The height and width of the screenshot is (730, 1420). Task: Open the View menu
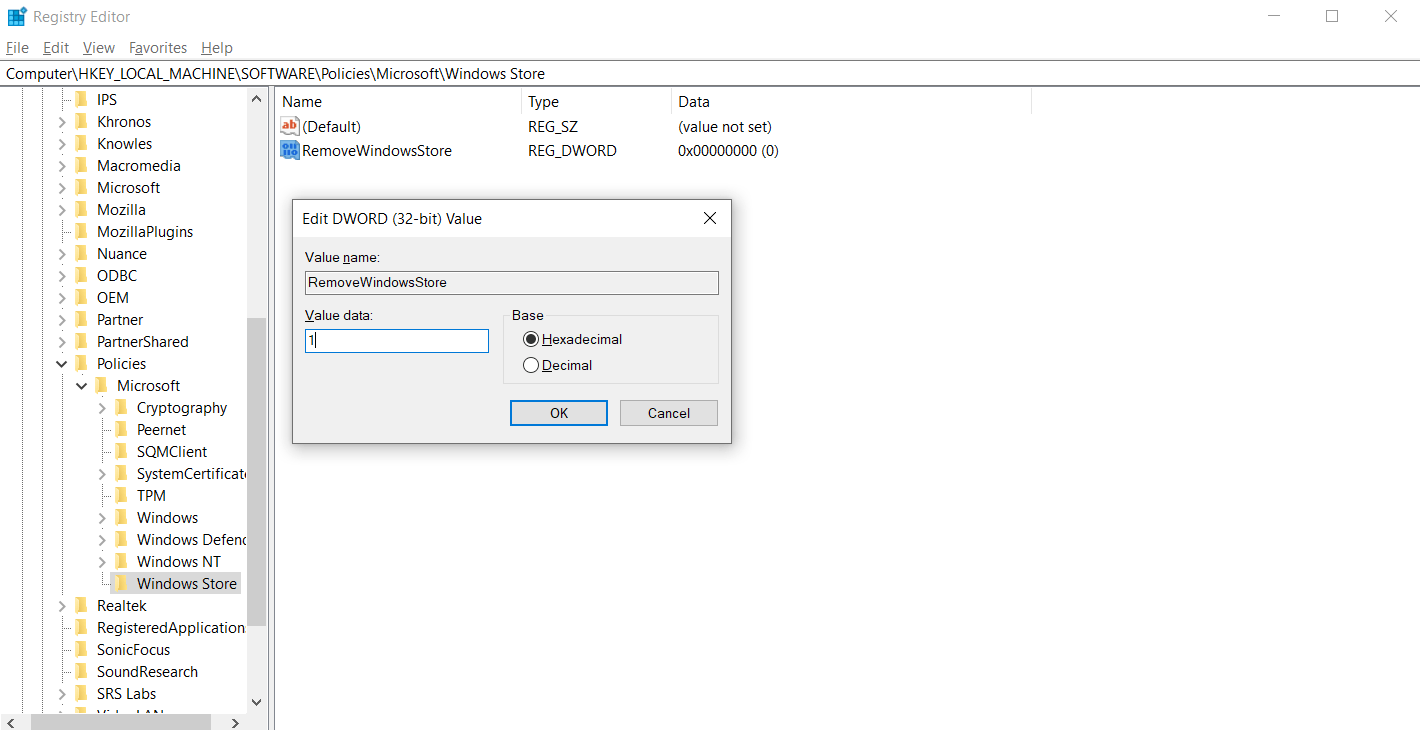(x=99, y=47)
